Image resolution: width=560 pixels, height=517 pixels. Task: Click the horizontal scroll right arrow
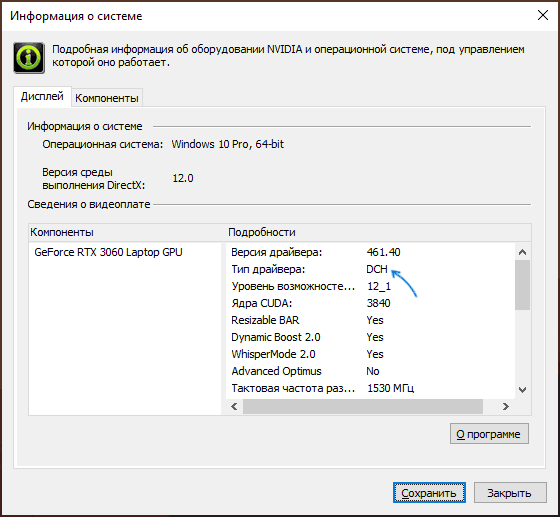505,406
